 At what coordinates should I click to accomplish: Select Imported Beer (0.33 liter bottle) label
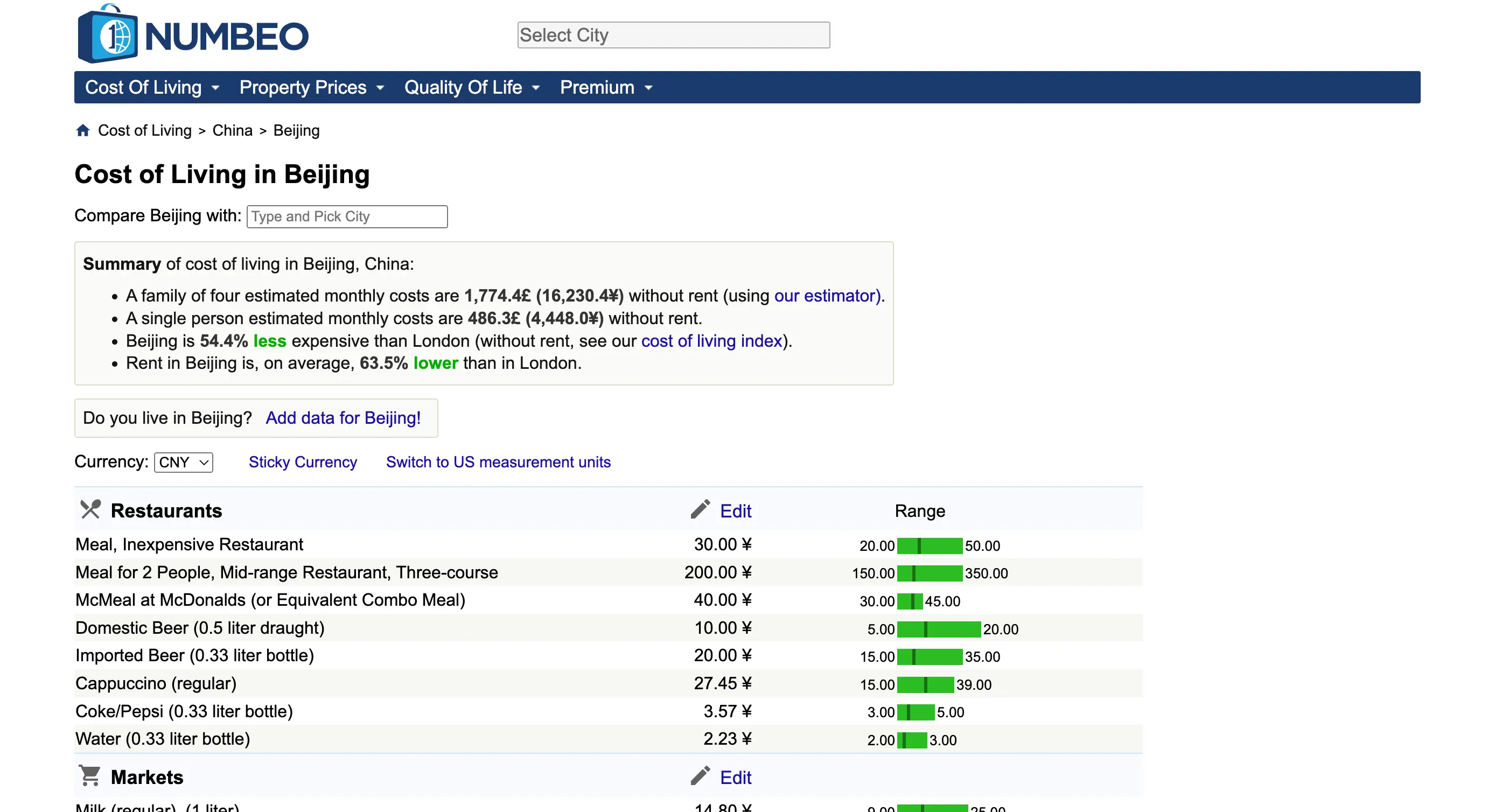click(194, 655)
